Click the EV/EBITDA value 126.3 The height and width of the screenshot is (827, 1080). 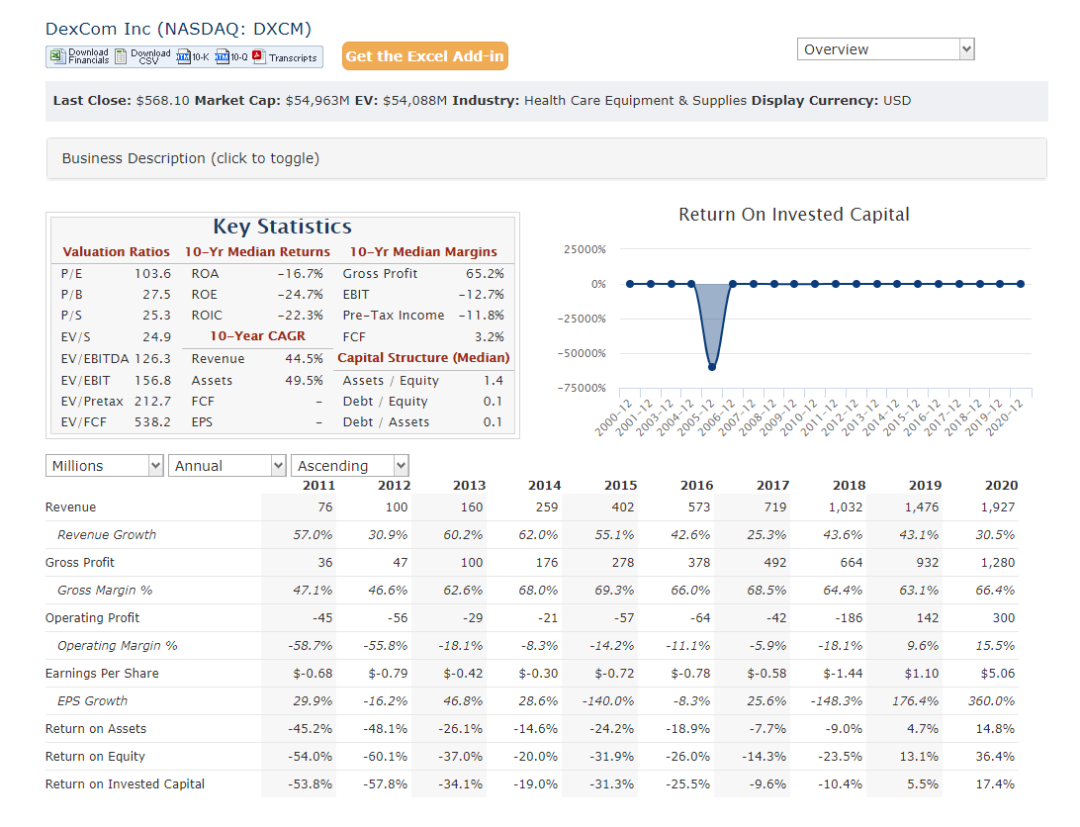click(x=152, y=359)
